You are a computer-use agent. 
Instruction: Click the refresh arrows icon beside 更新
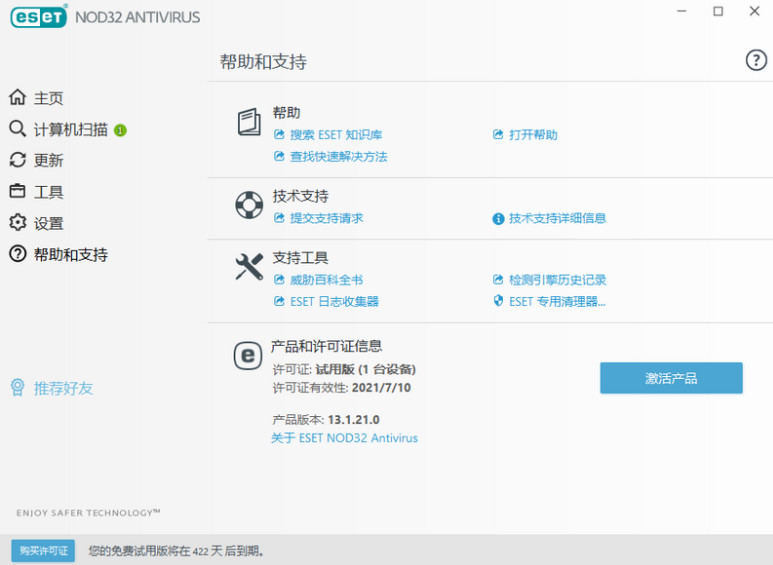(17, 160)
